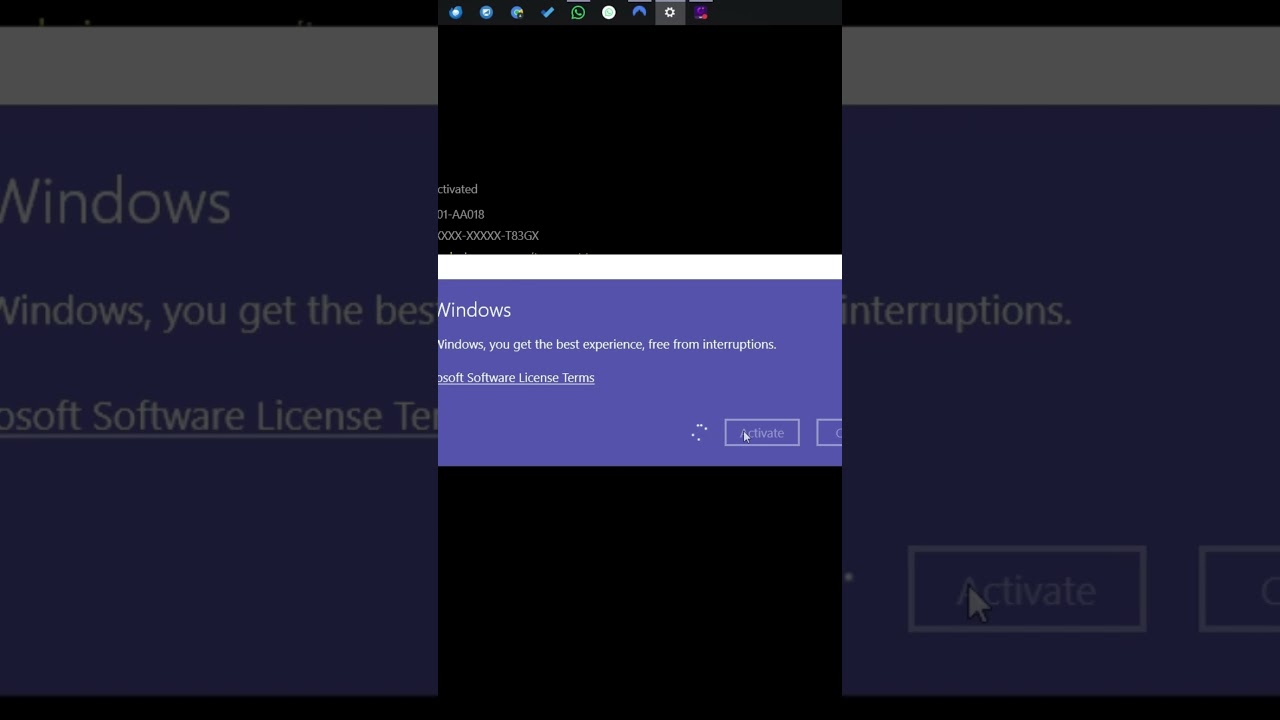Open the purple app icon in taskbar
Image resolution: width=1280 pixels, height=720 pixels.
[x=701, y=12]
